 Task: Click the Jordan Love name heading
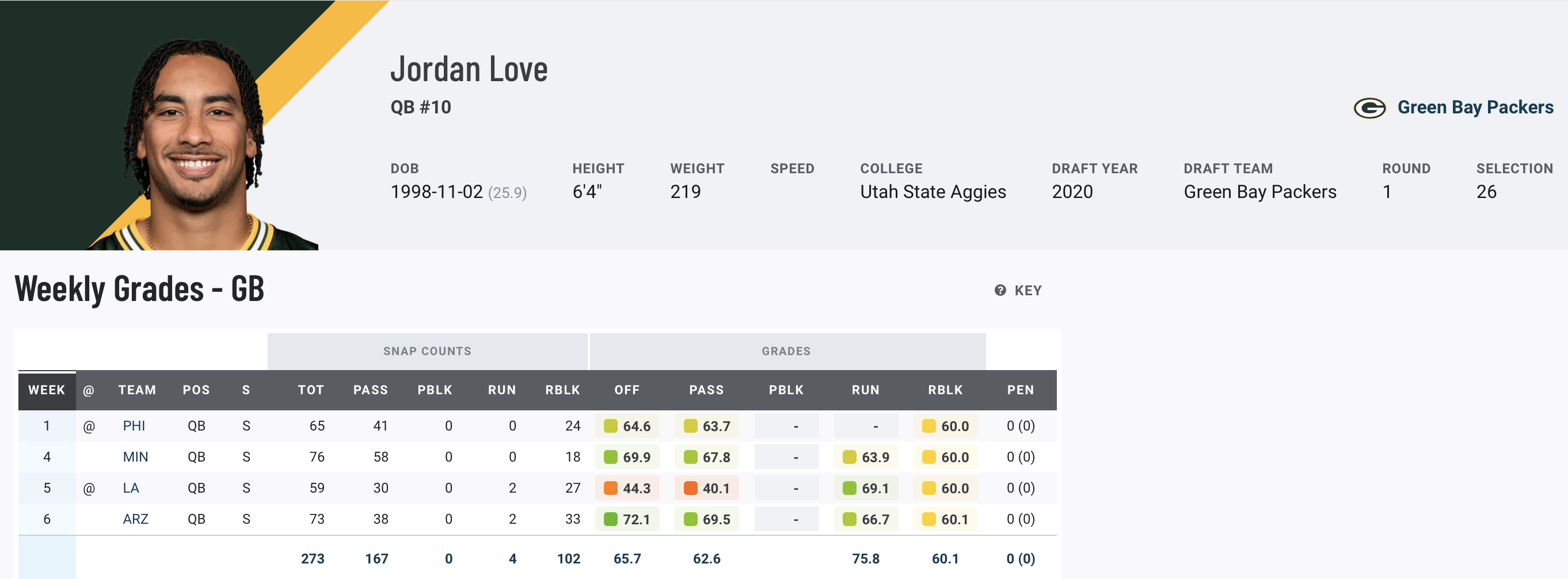[469, 69]
